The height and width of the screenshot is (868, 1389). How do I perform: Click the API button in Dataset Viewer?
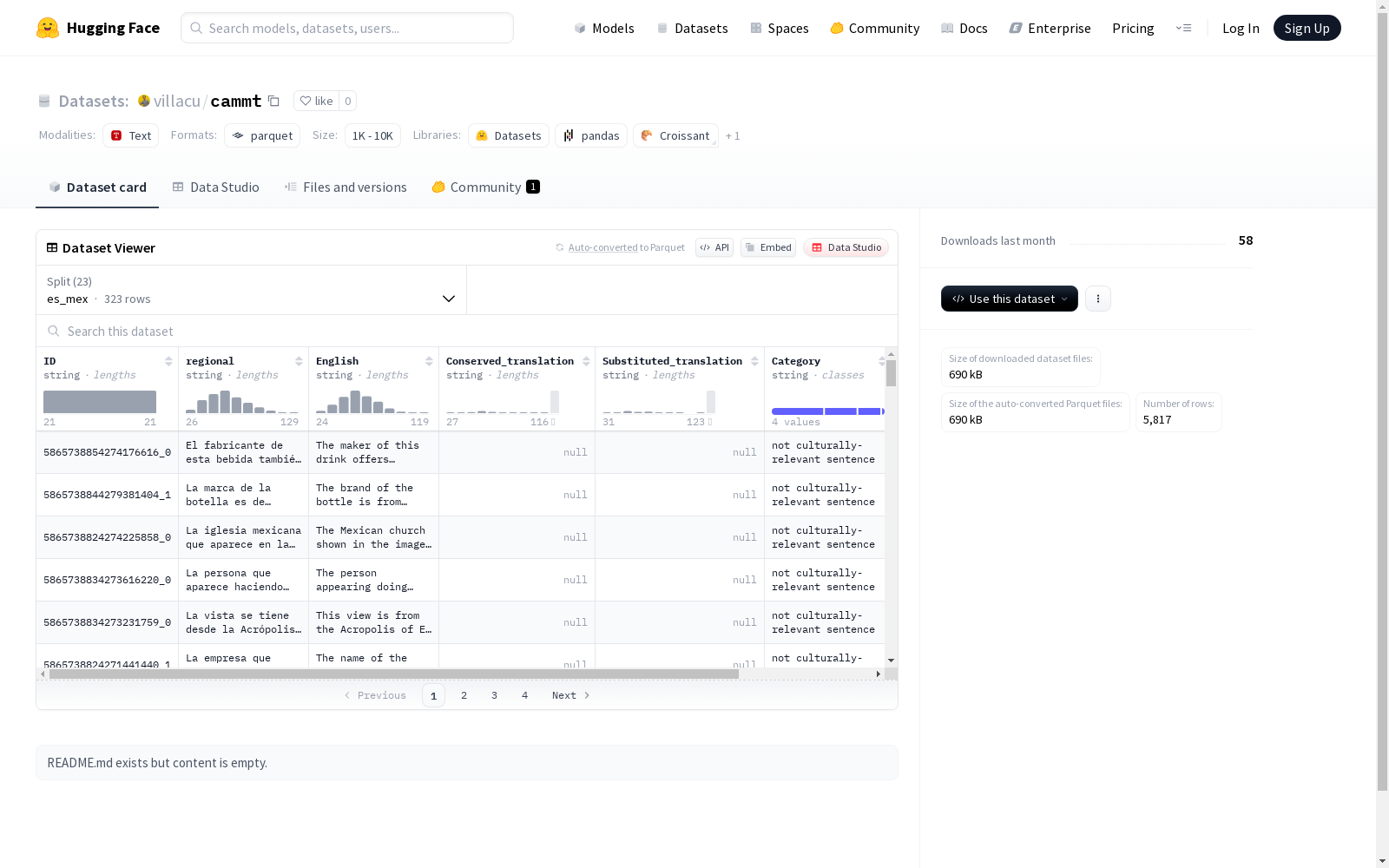[x=714, y=247]
